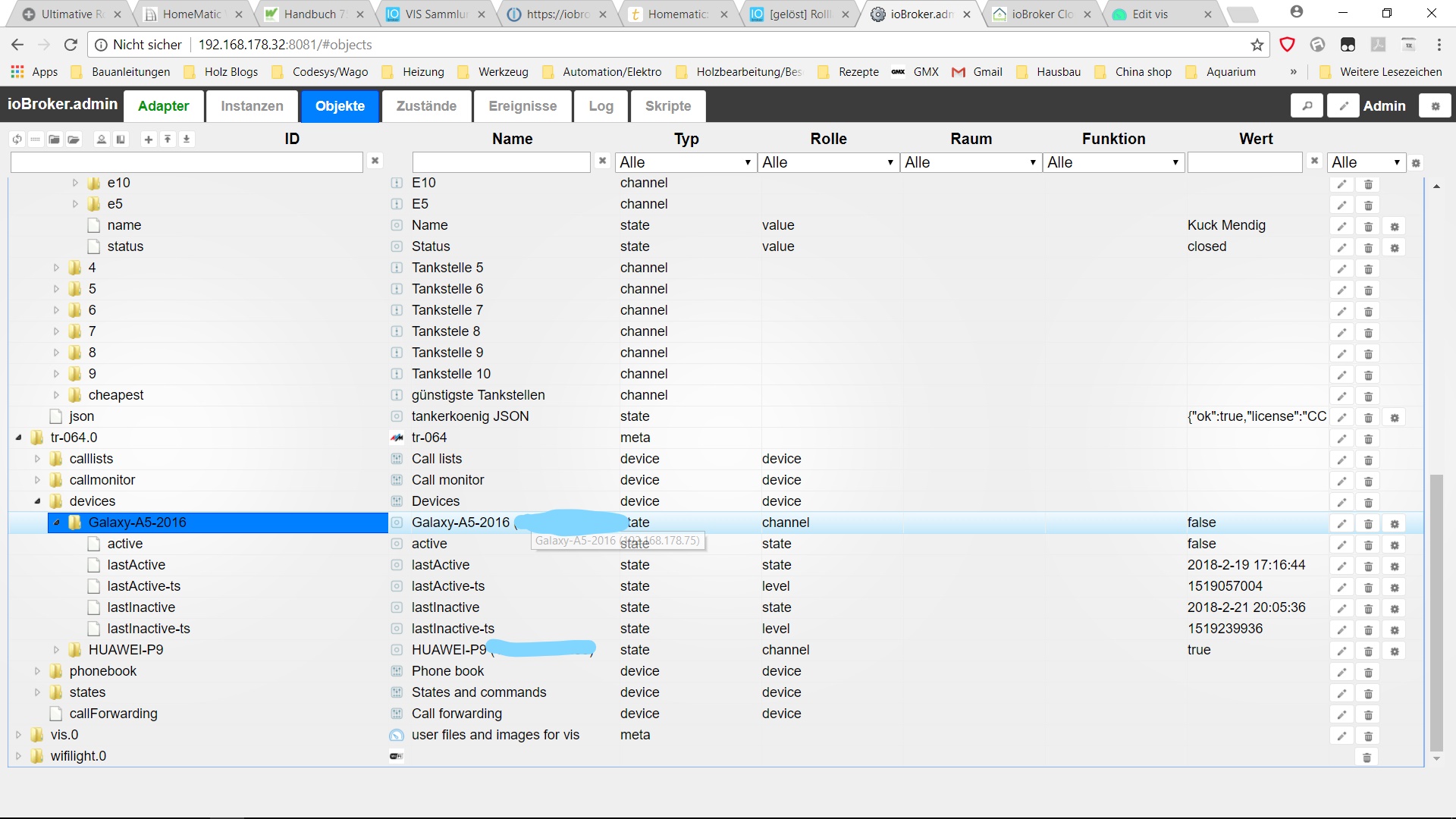Toggle the list view mode icon
Viewport: 1456px width, 819px height.
click(35, 140)
